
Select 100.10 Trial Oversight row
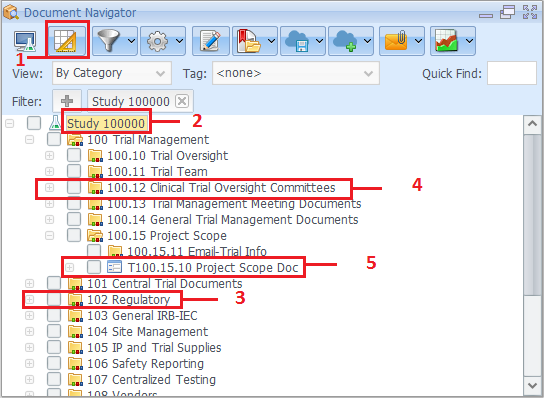(x=168, y=156)
